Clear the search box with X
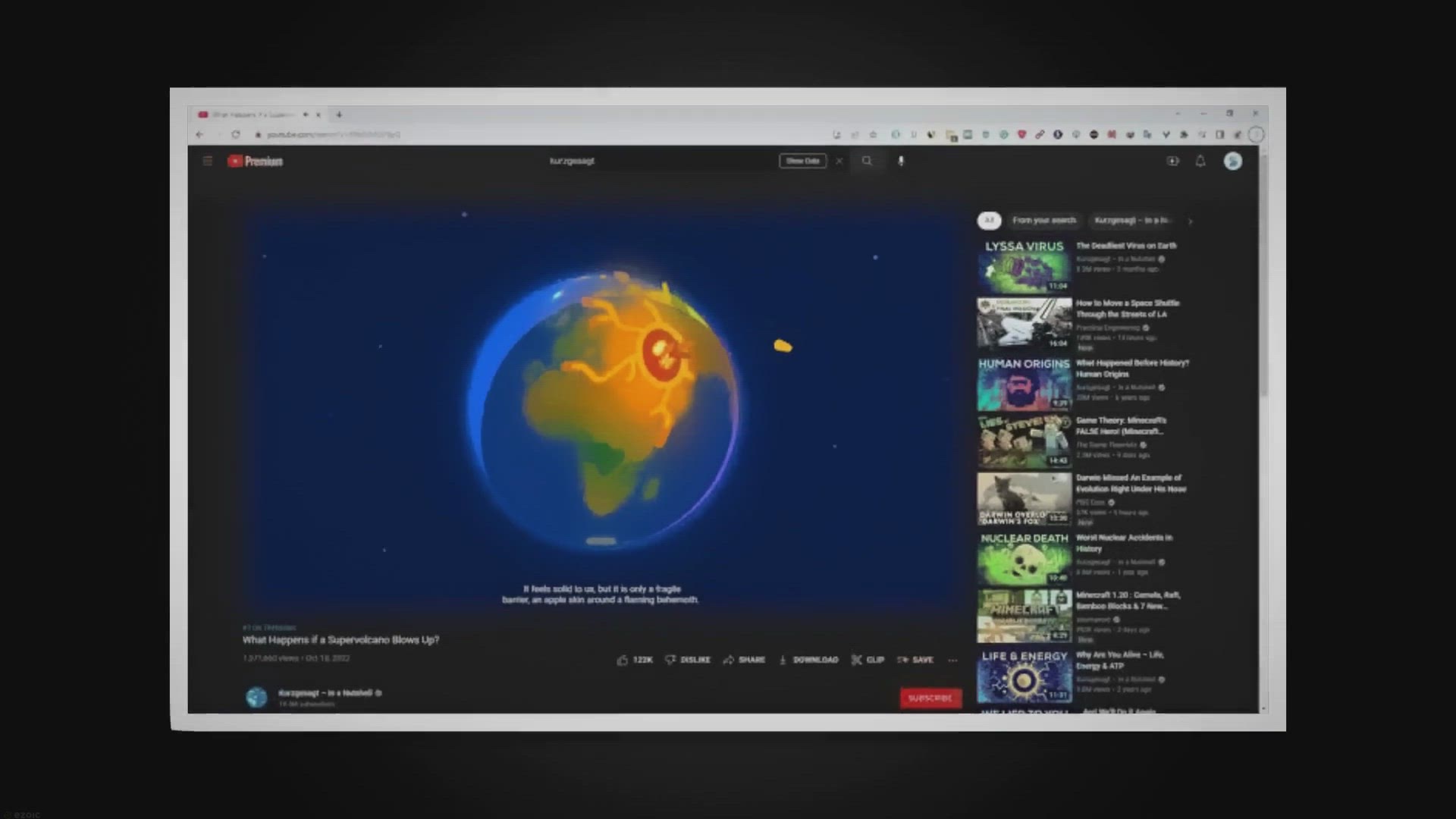Screen dimensions: 1456x819 [x=839, y=161]
